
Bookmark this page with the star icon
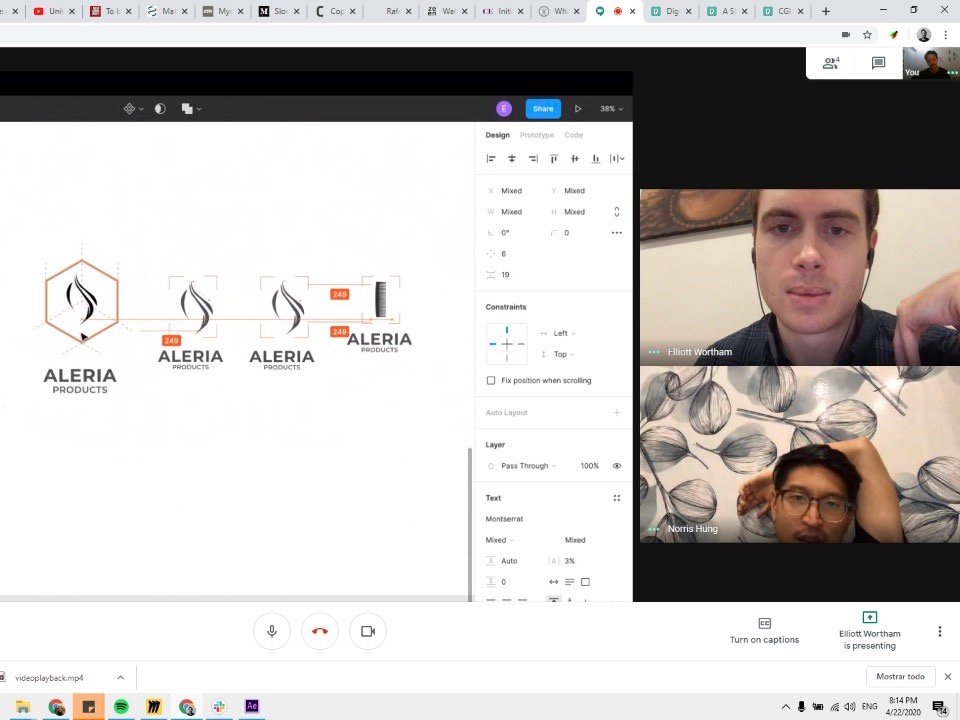coord(867,35)
